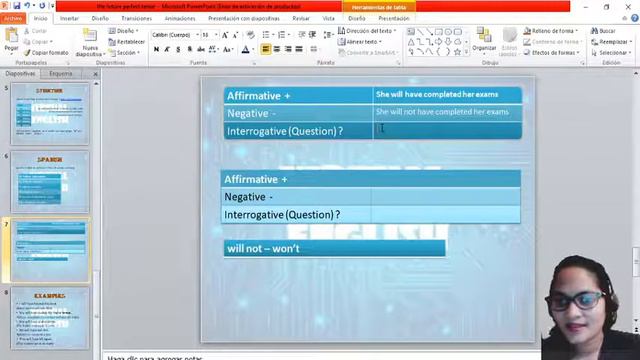Open the Vista ribbon tab
This screenshot has width=640, height=360.
[x=328, y=18]
